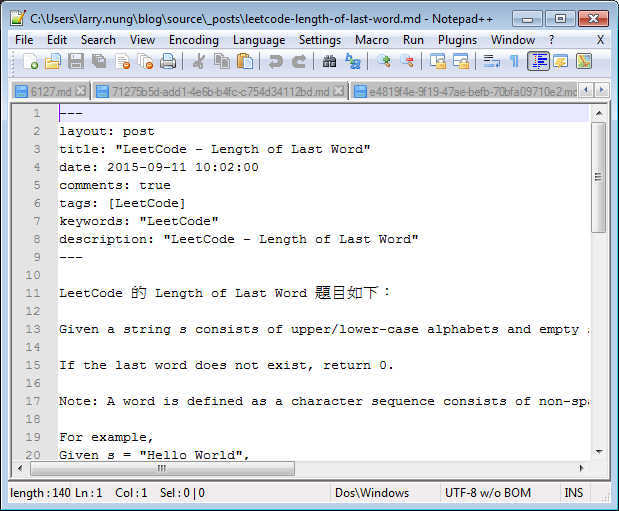Open the Edit menu
Viewport: 619px width, 511px height.
point(57,40)
